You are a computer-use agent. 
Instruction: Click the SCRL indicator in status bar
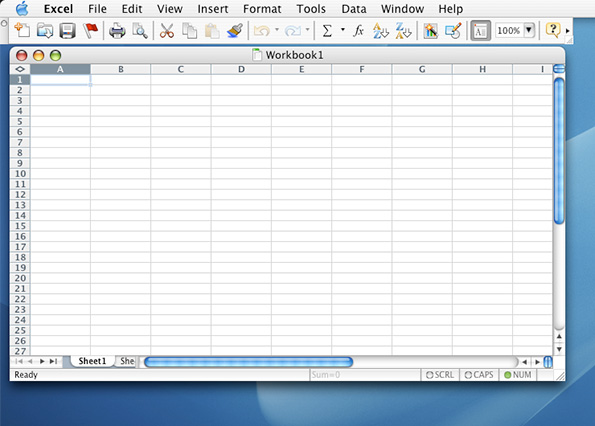pyautogui.click(x=440, y=375)
